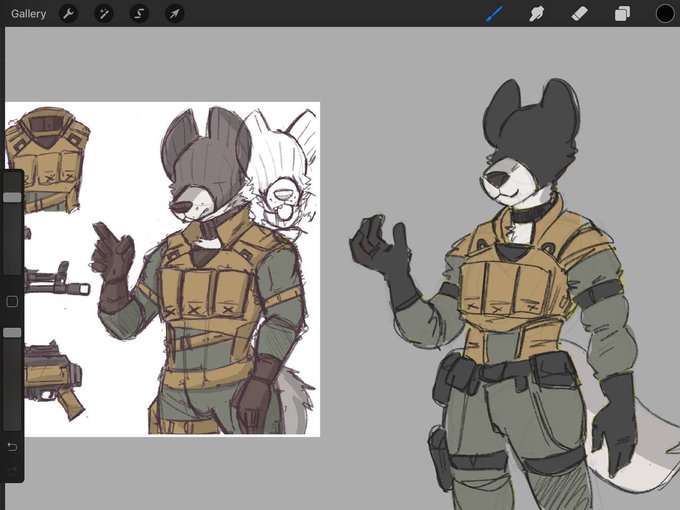Open the black active color swatch
Screen dimensions: 680x510
pos(665,14)
